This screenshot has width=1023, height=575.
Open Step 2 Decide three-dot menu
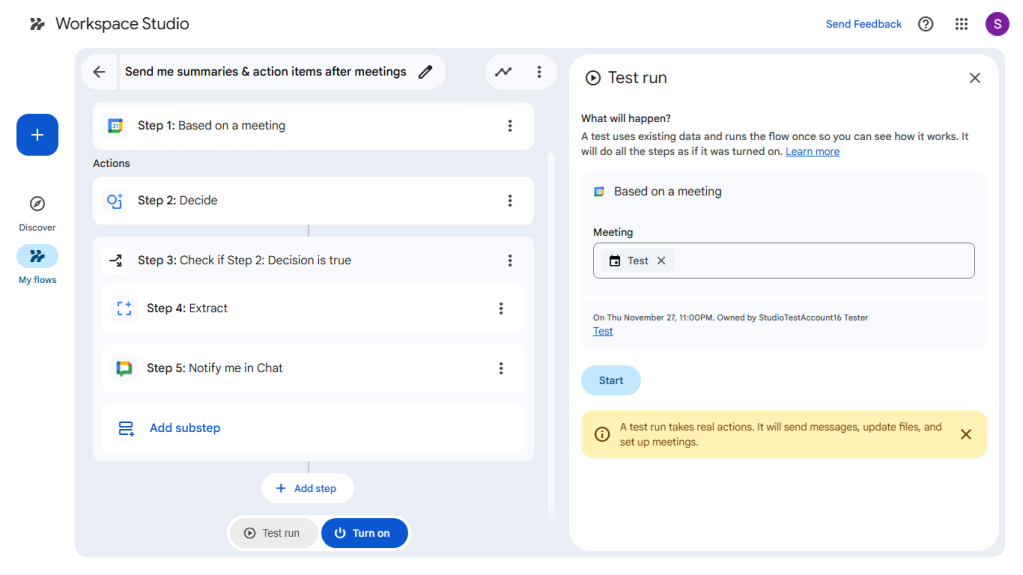[x=510, y=201]
